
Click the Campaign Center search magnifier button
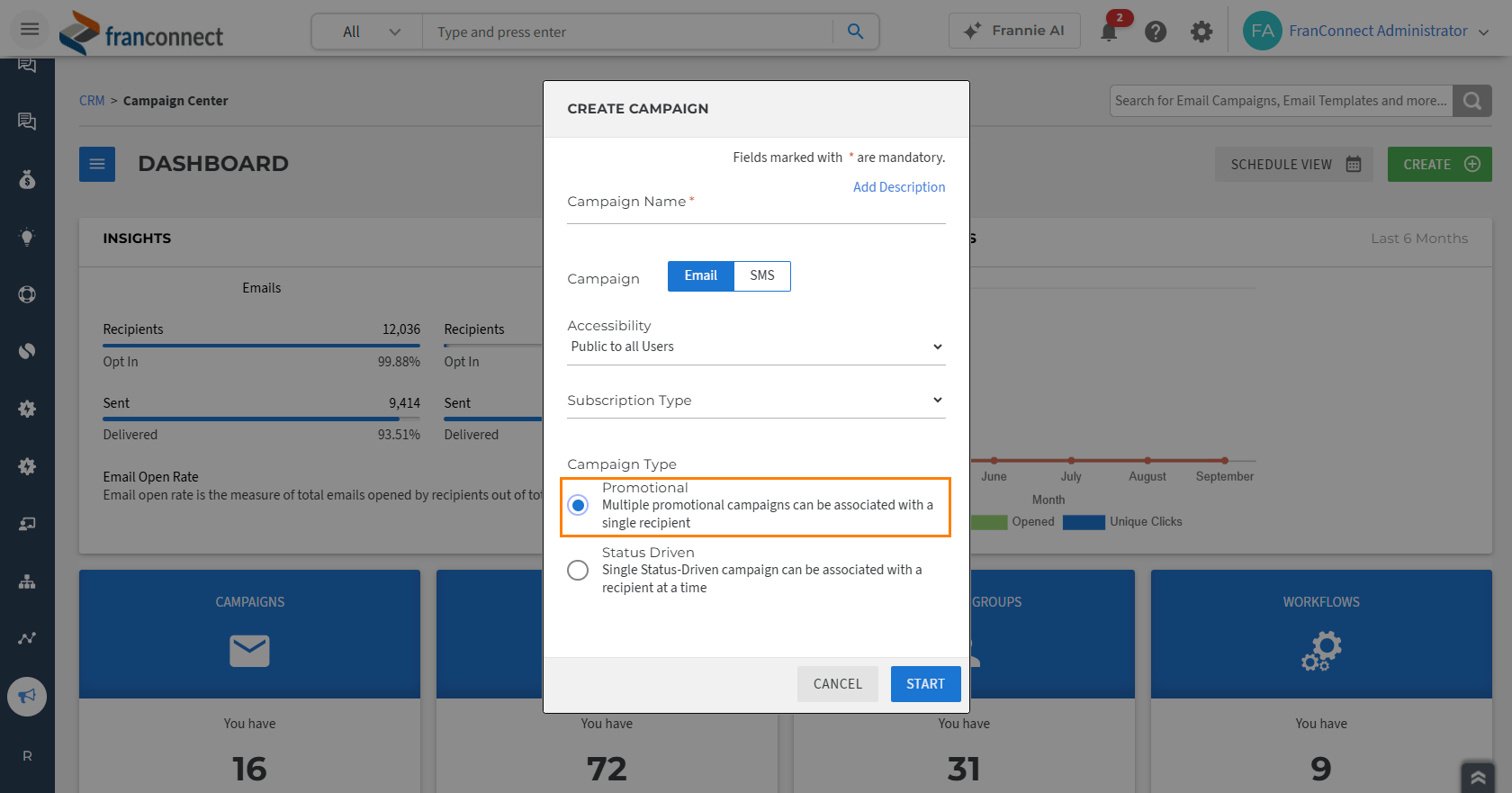point(1472,101)
